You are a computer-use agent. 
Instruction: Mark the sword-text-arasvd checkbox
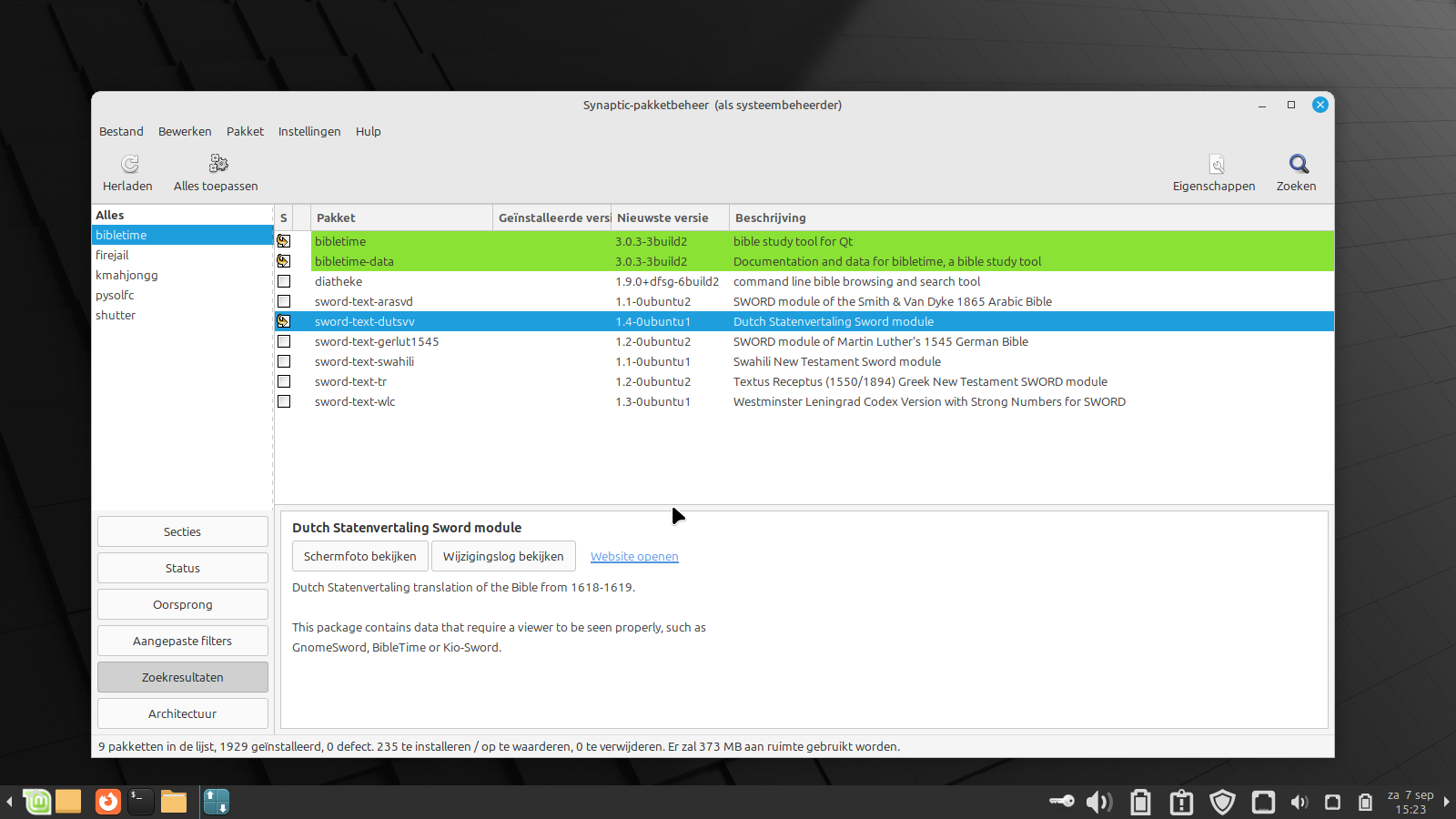(x=284, y=301)
